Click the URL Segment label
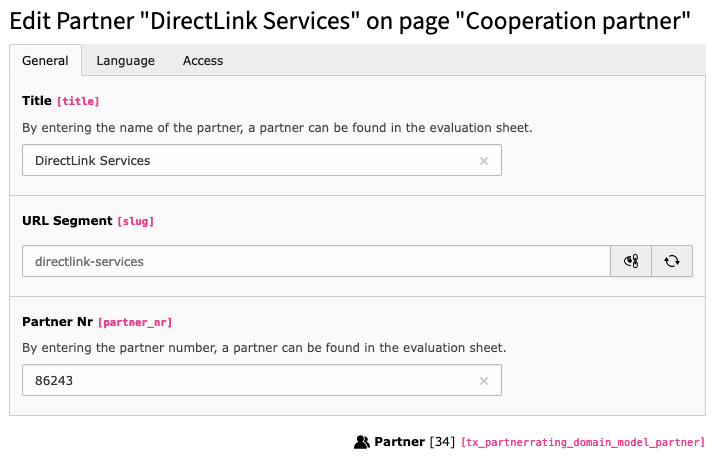 pyautogui.click(x=67, y=221)
